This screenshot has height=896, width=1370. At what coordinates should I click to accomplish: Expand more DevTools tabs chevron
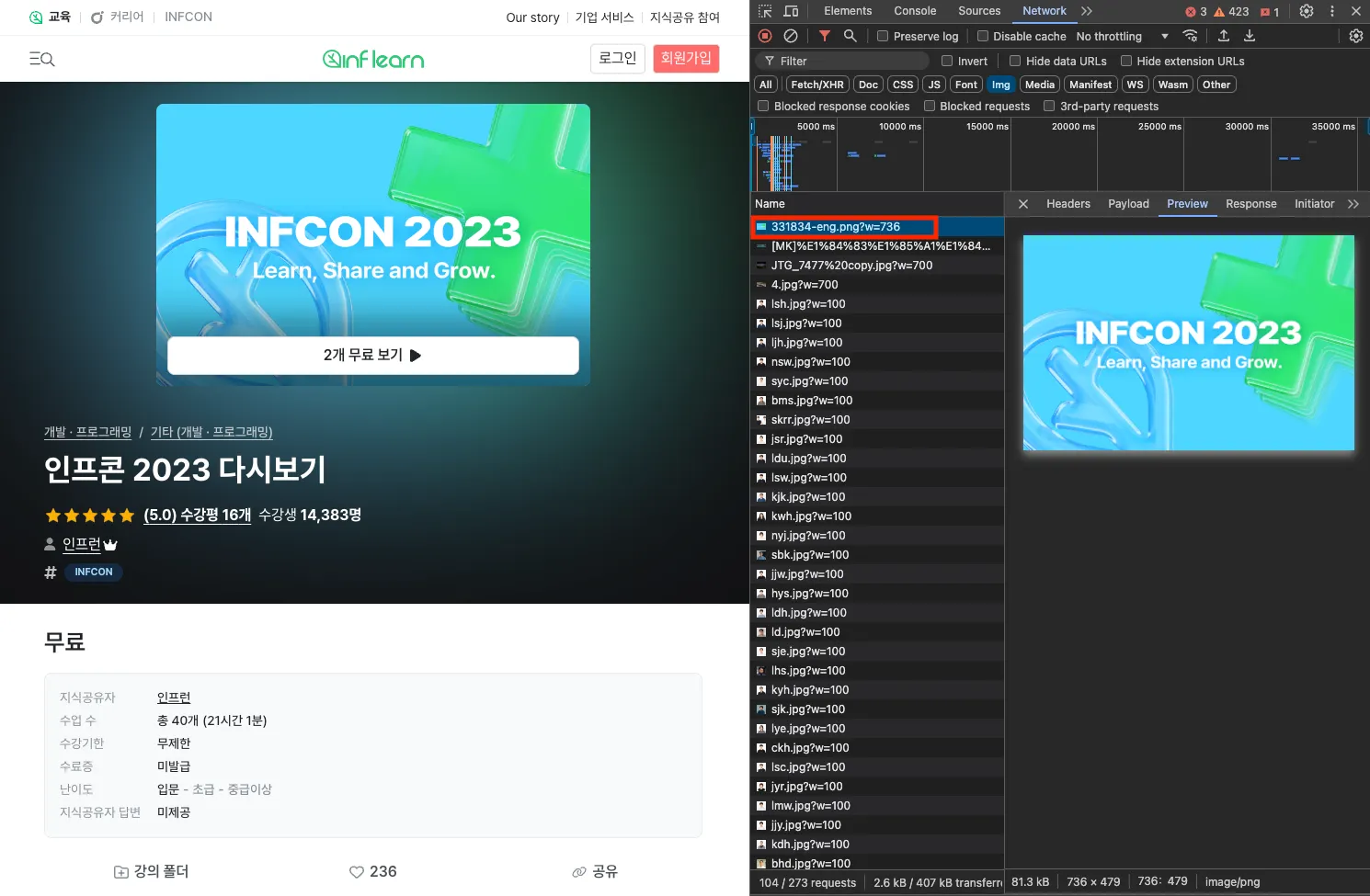click(1087, 11)
